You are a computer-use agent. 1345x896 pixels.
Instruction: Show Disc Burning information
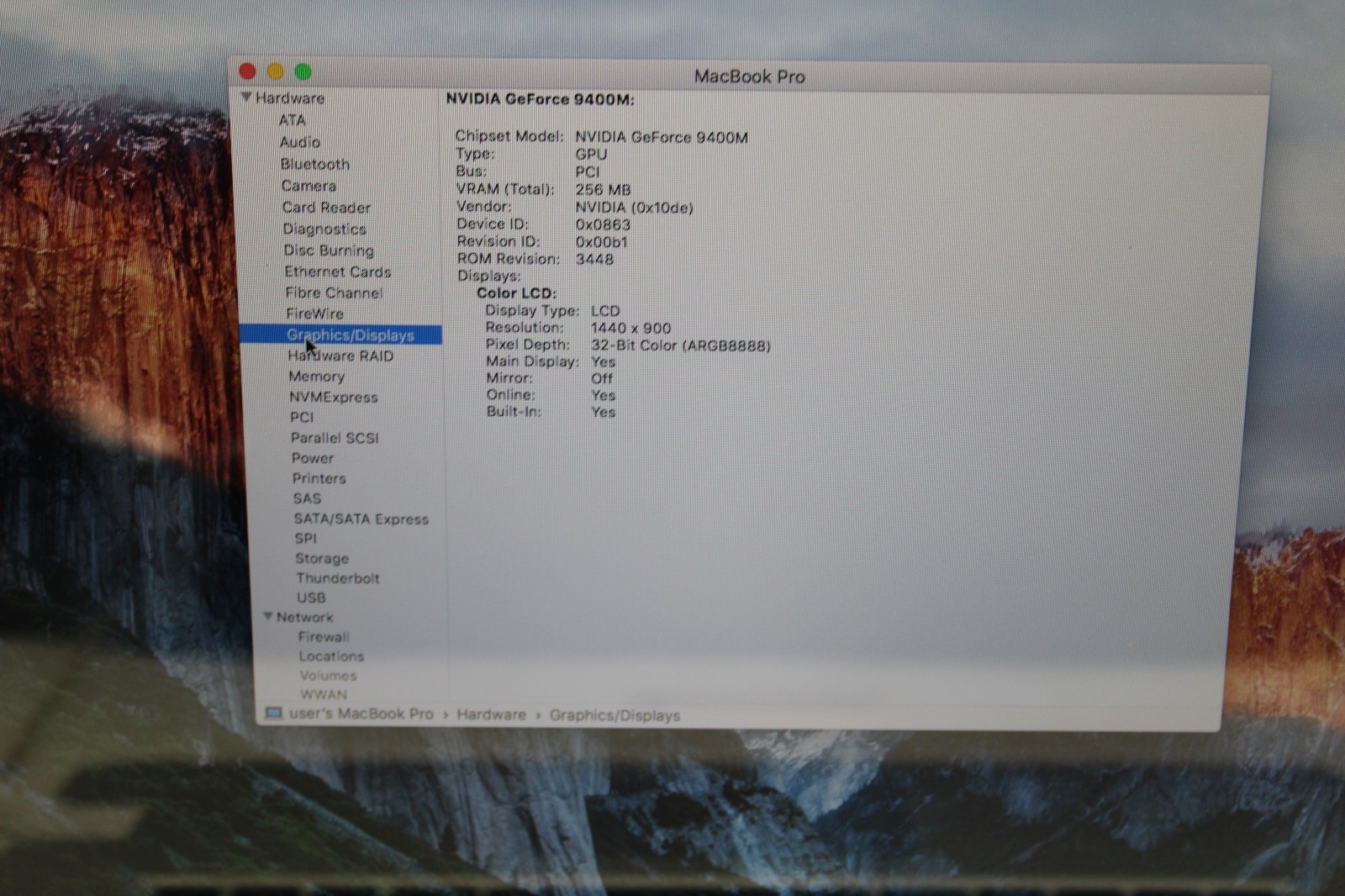point(329,250)
